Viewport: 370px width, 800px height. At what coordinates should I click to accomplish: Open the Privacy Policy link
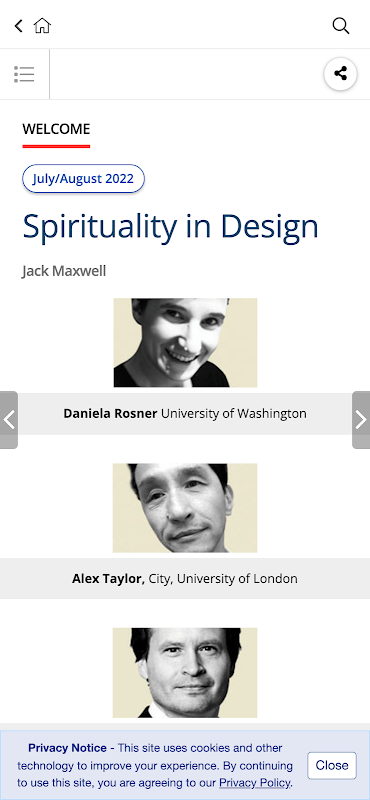pos(255,783)
